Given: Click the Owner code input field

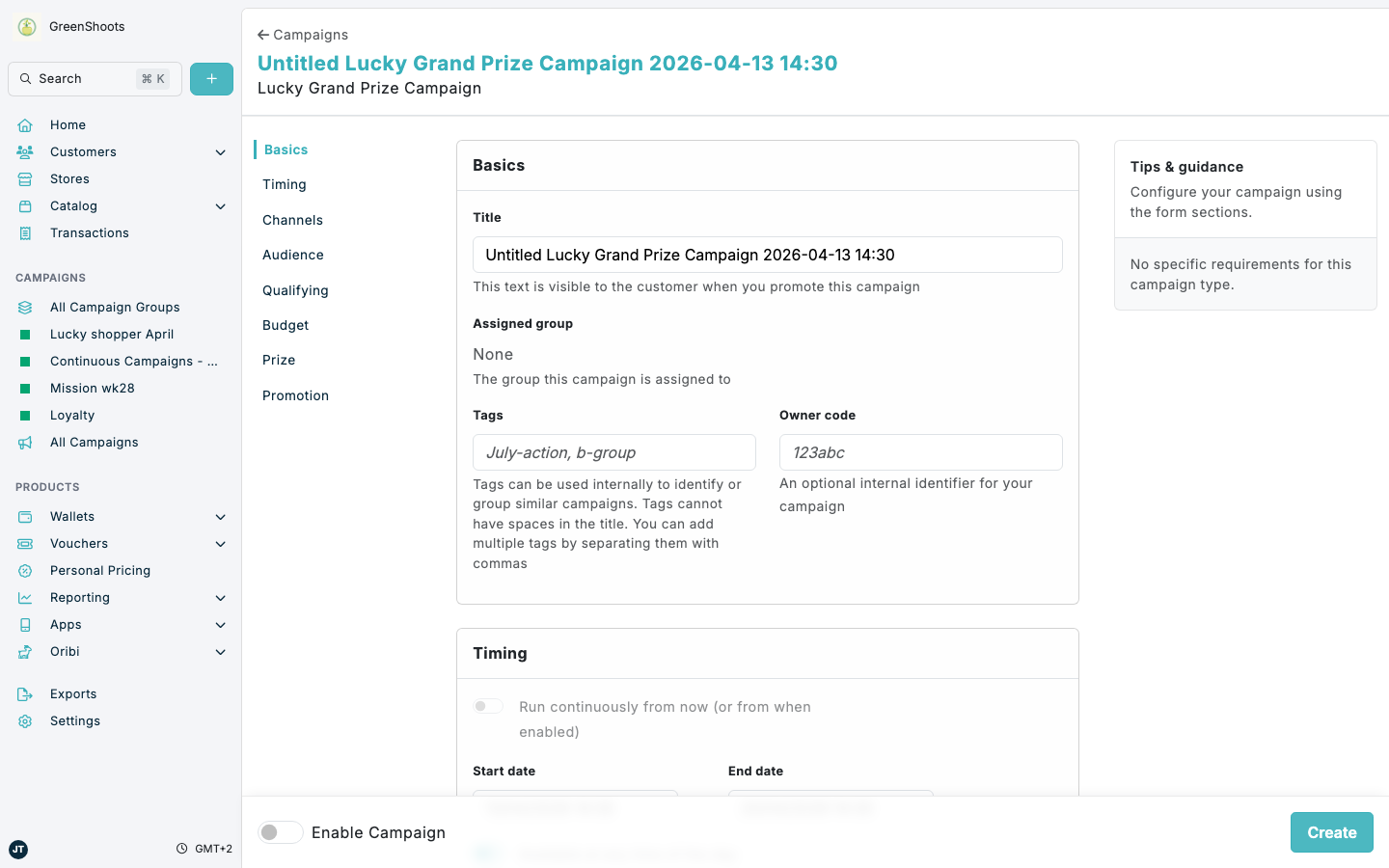Looking at the screenshot, I should coord(920,452).
